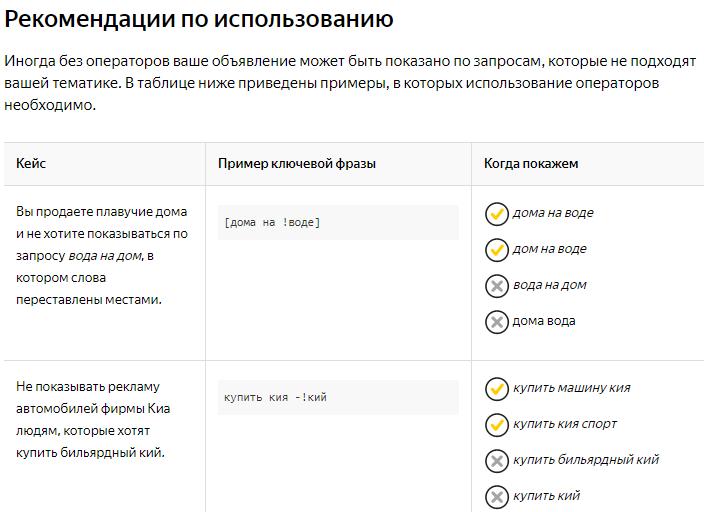Click the italic text 'вода на дом' in case description
The width and height of the screenshot is (727, 512).
(x=105, y=256)
